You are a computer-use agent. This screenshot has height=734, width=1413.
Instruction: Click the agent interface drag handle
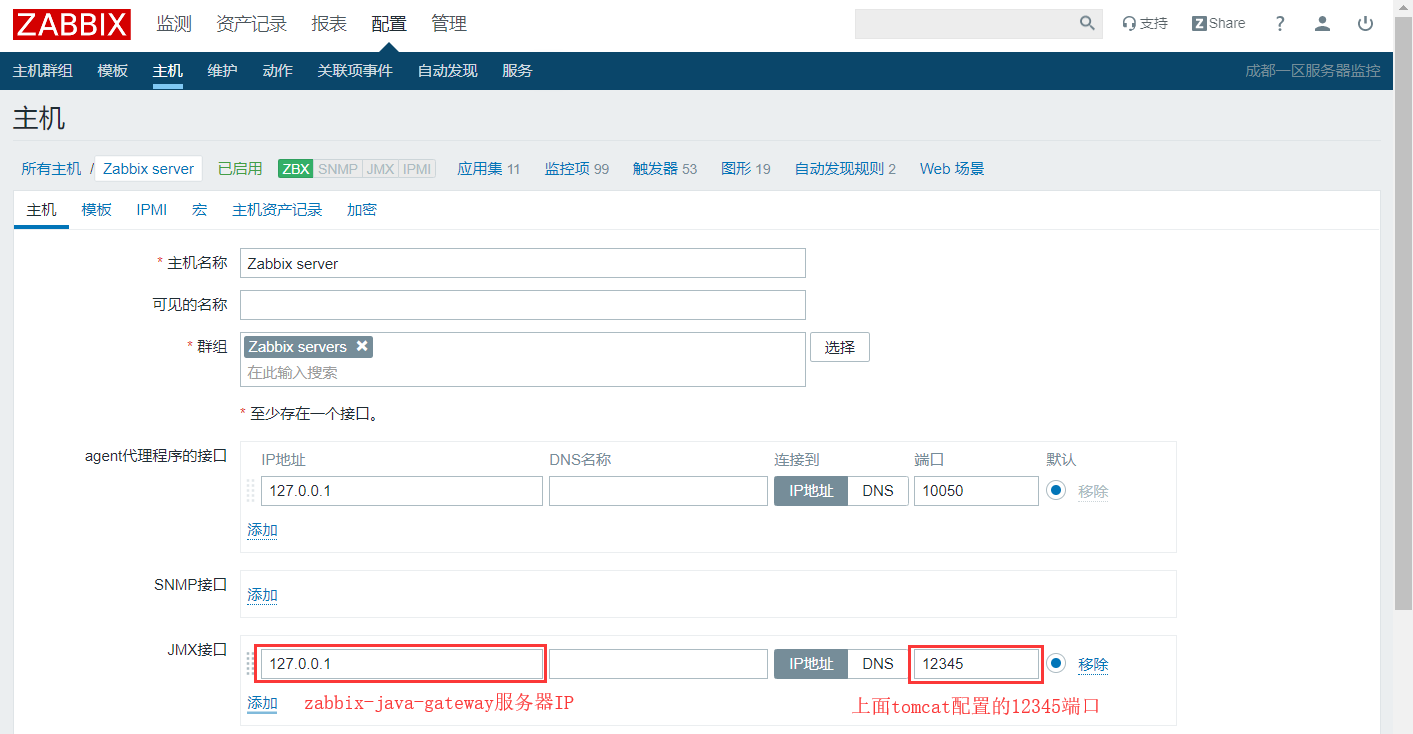point(250,491)
